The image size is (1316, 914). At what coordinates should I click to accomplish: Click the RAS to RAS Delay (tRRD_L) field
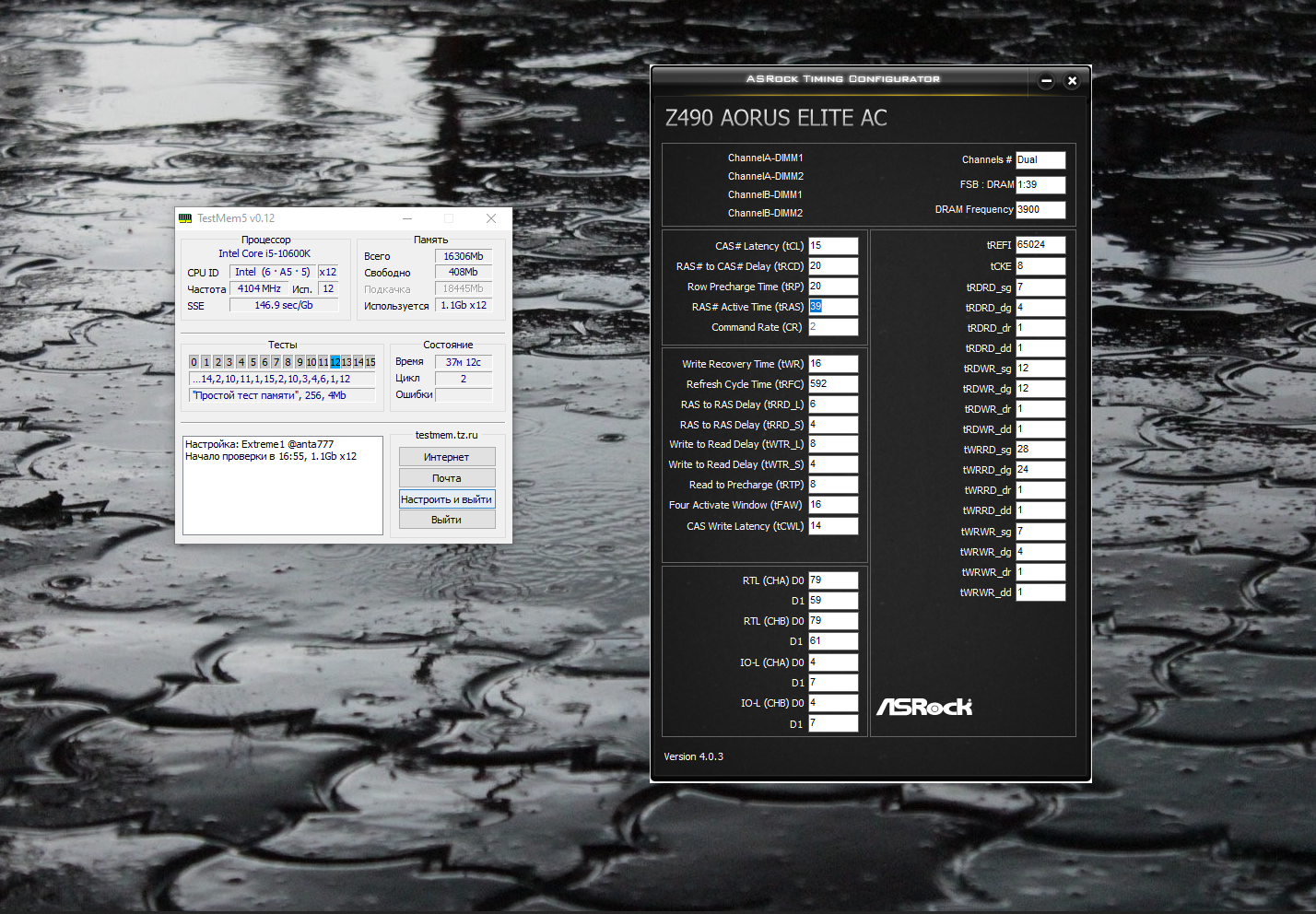click(x=833, y=404)
